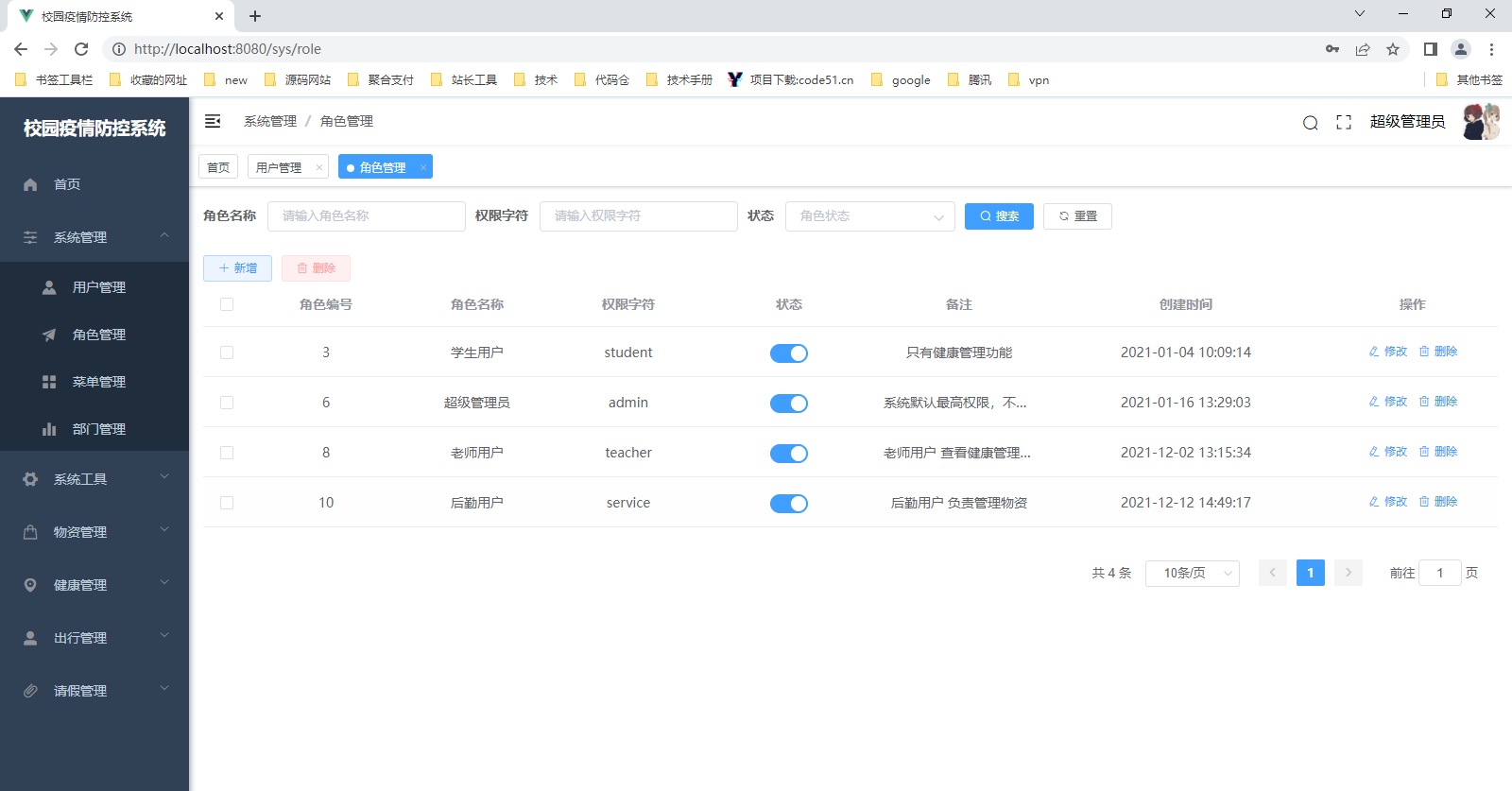
Task: Open 菜单管理 from the sidebar
Action: tap(98, 382)
